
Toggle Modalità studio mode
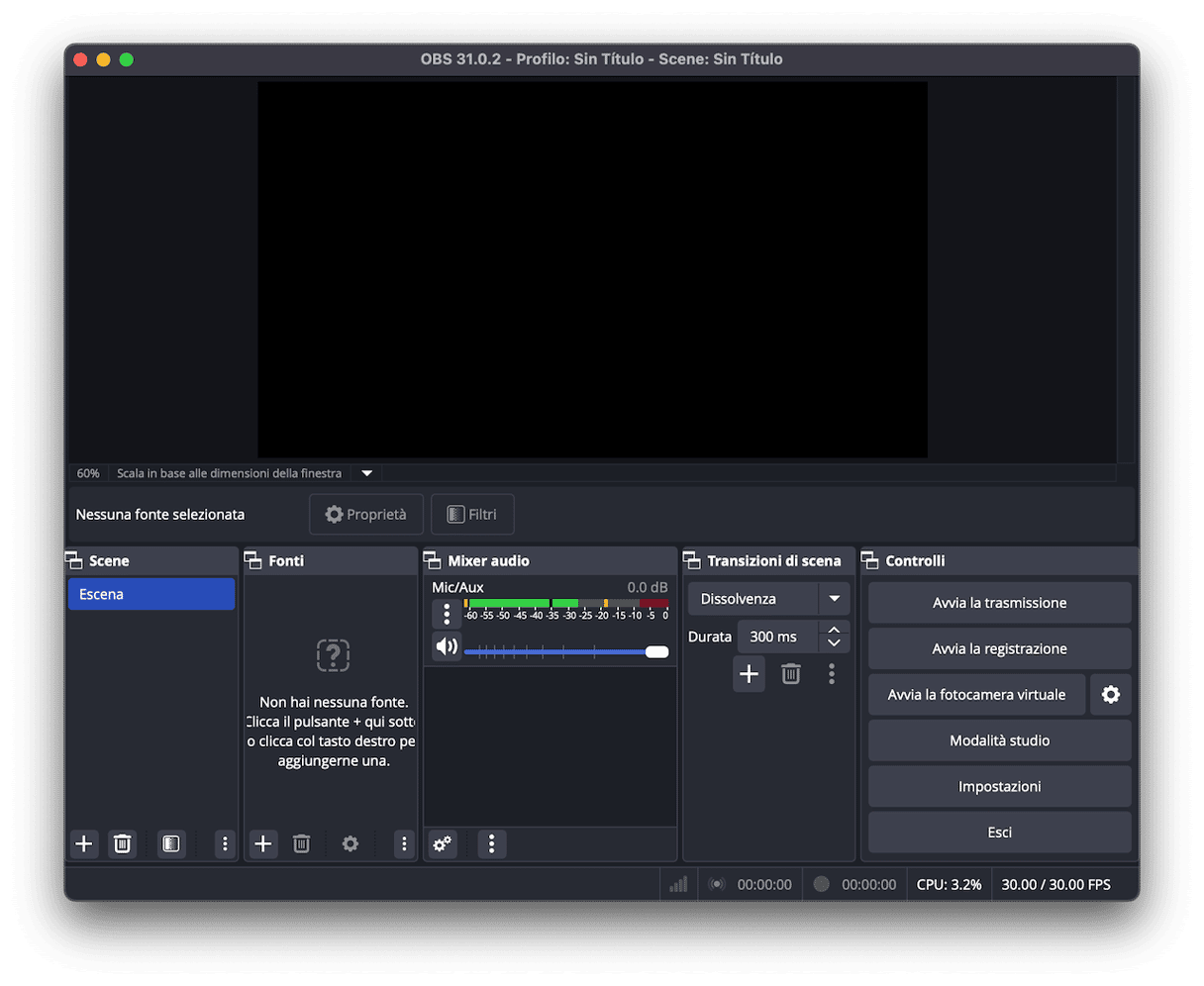coord(999,740)
